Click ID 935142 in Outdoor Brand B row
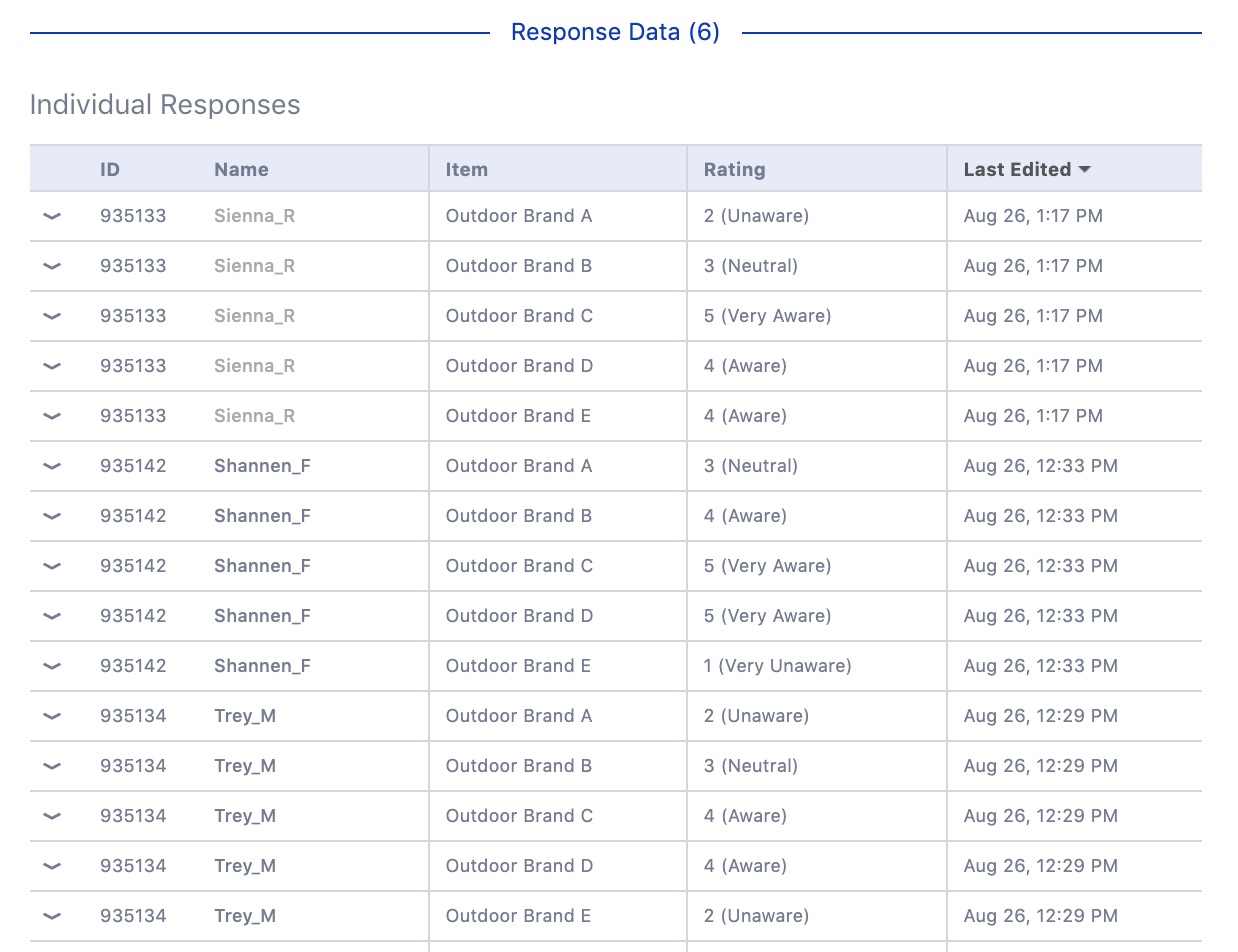The height and width of the screenshot is (952, 1238). point(133,516)
